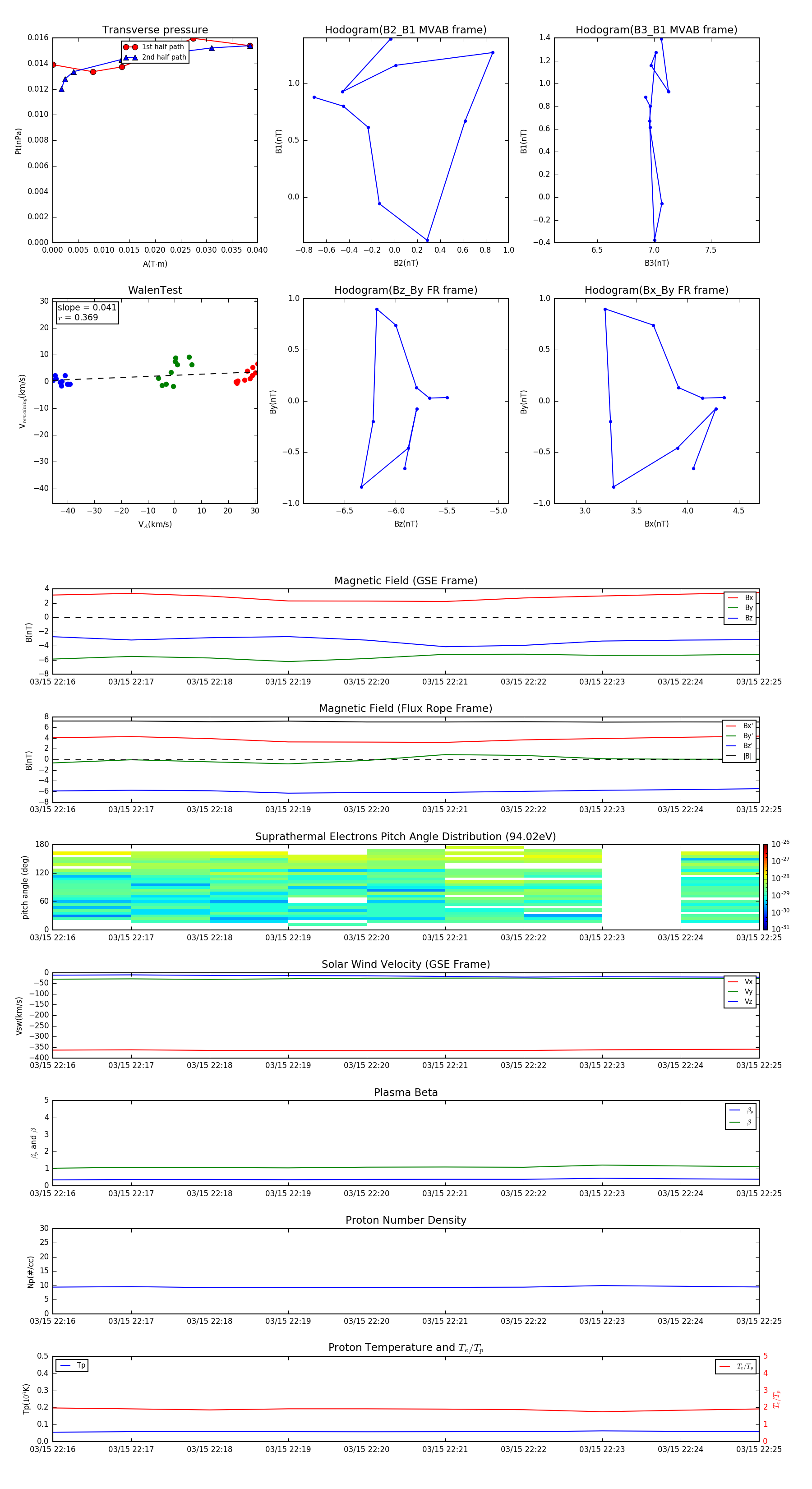Click the 'r = 0.369' annotation
Viewport: 812px width, 1489px height.
coord(78,317)
